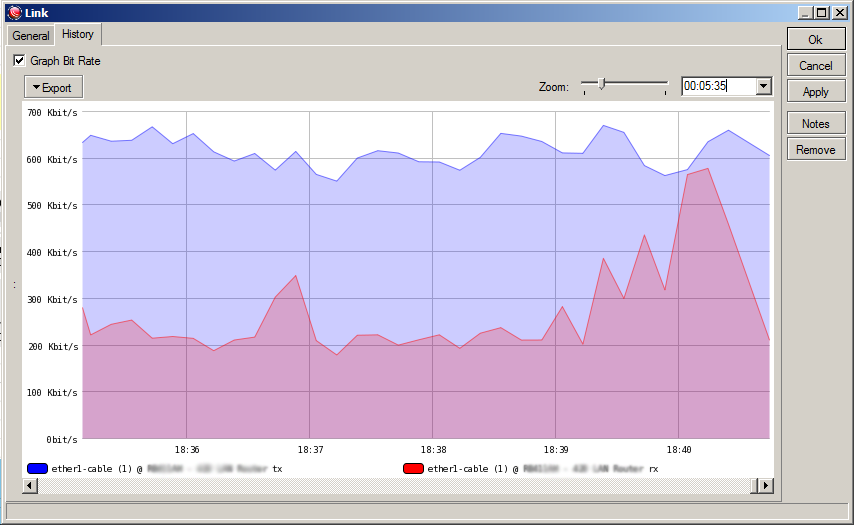Switch to the General tab
Screen dimensions: 854x525
[31, 36]
